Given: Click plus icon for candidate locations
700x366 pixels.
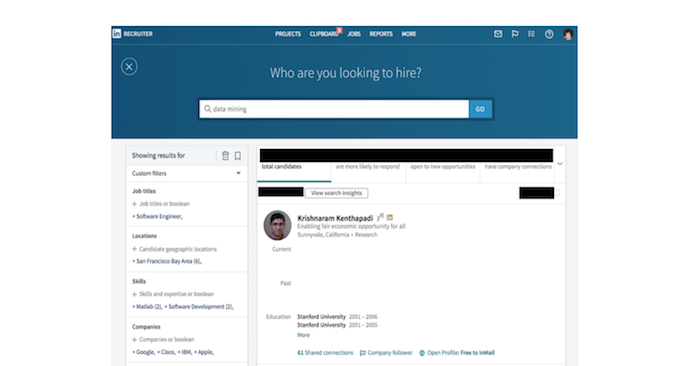Looking at the screenshot, I should tap(134, 249).
